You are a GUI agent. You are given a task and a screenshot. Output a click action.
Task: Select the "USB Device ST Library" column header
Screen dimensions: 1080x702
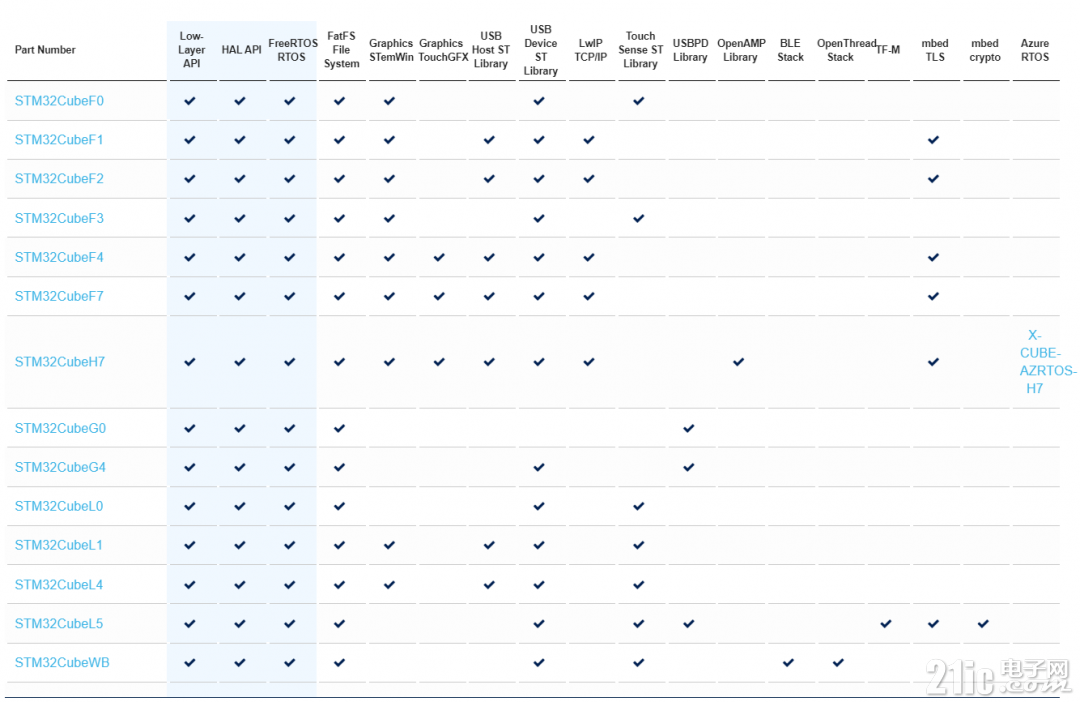541,50
